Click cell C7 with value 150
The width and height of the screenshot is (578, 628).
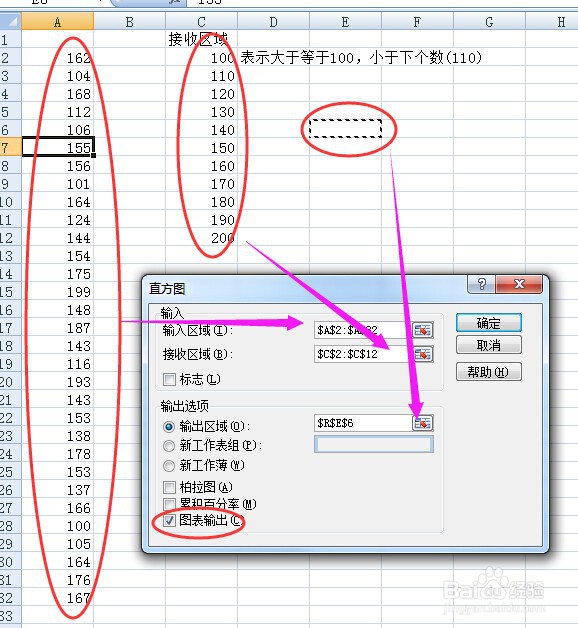click(x=201, y=147)
